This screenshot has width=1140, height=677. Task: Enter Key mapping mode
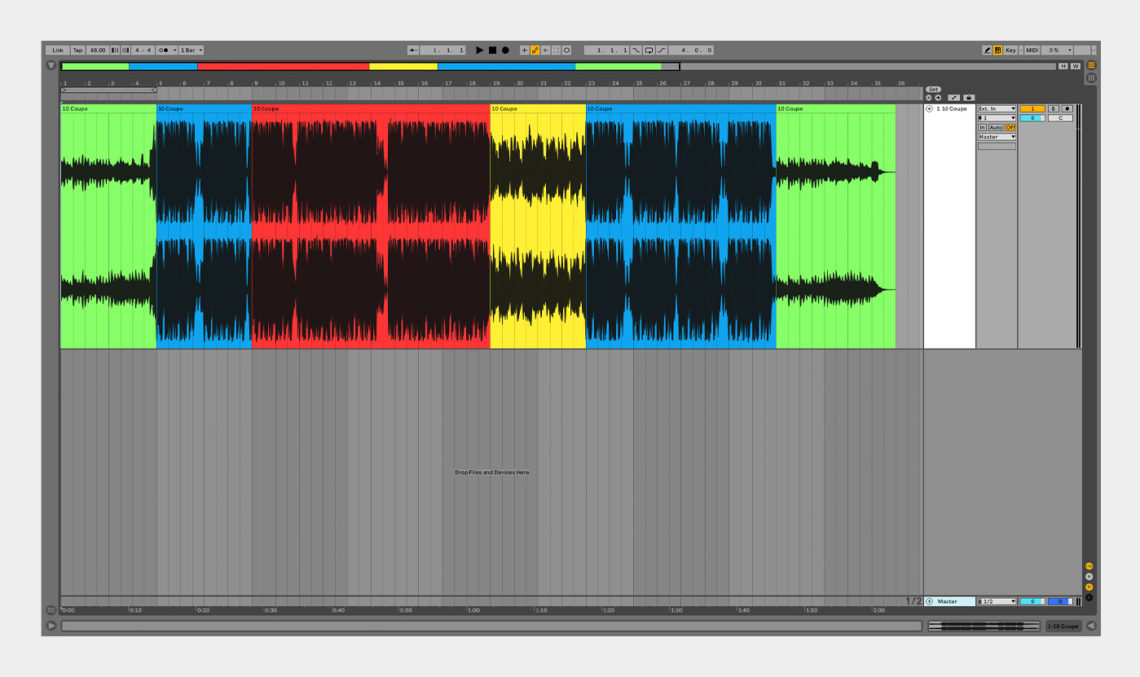pos(1011,50)
